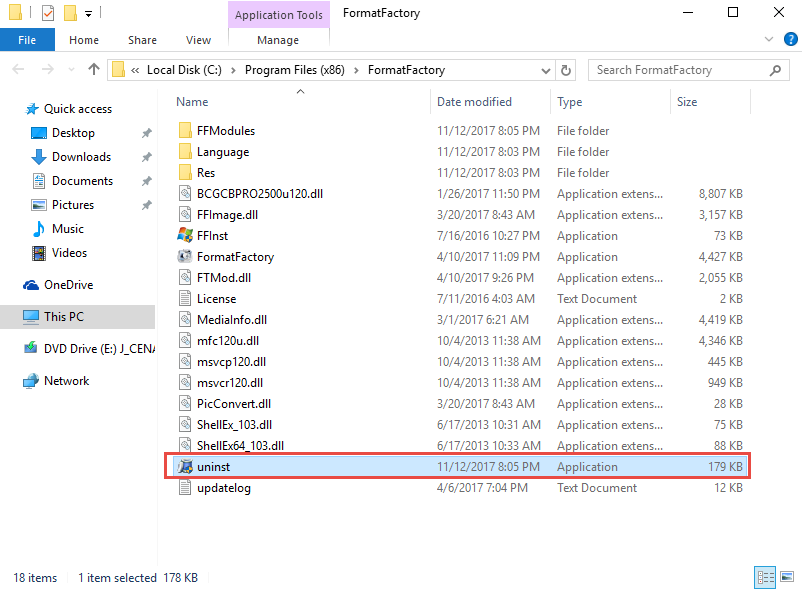Unpin Desktop using its pin icon

146,133
